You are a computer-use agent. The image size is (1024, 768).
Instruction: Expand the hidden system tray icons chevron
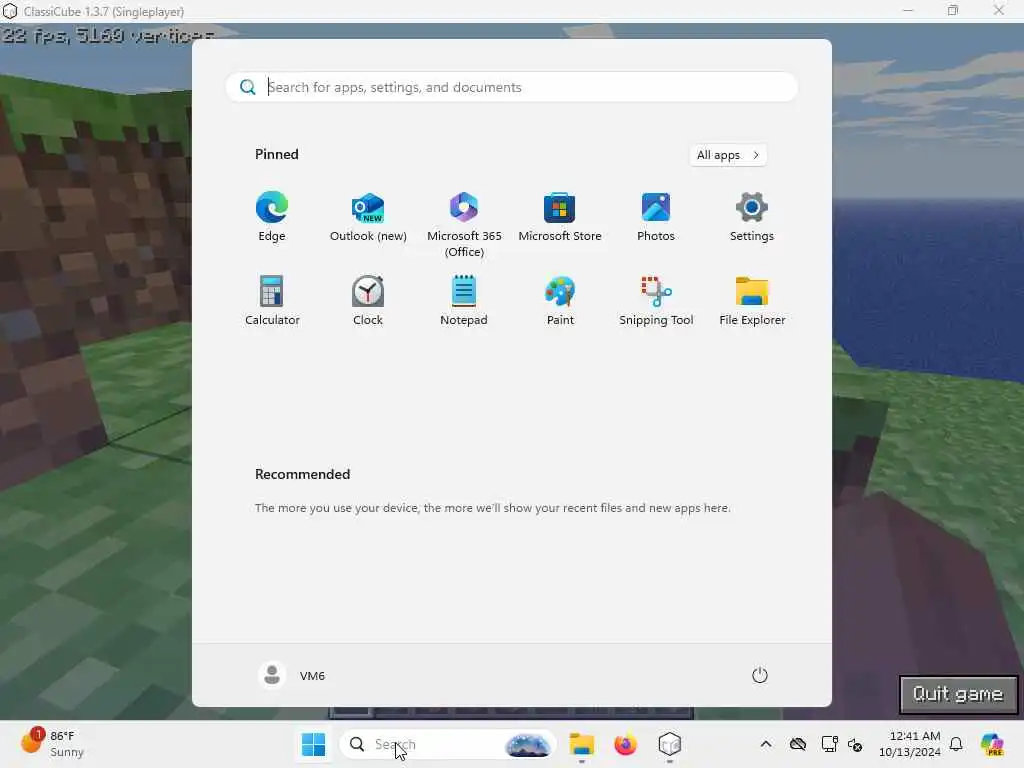(766, 744)
